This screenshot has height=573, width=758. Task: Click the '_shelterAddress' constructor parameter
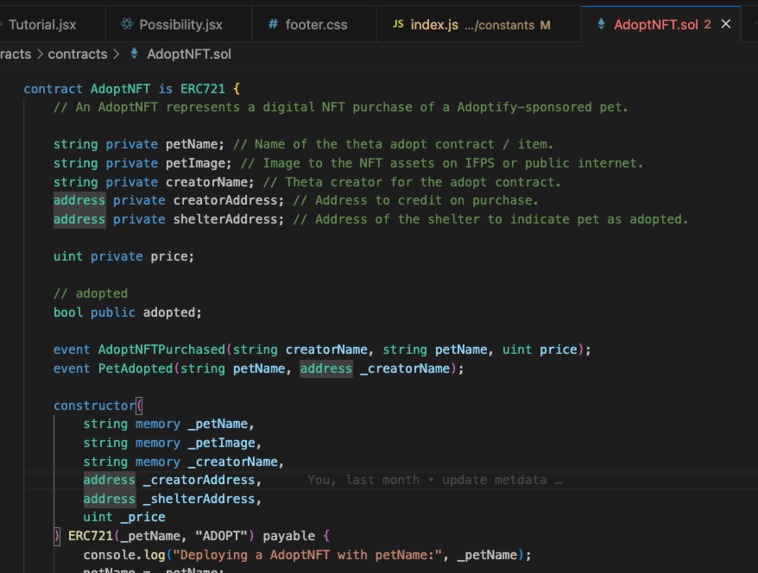(199, 499)
